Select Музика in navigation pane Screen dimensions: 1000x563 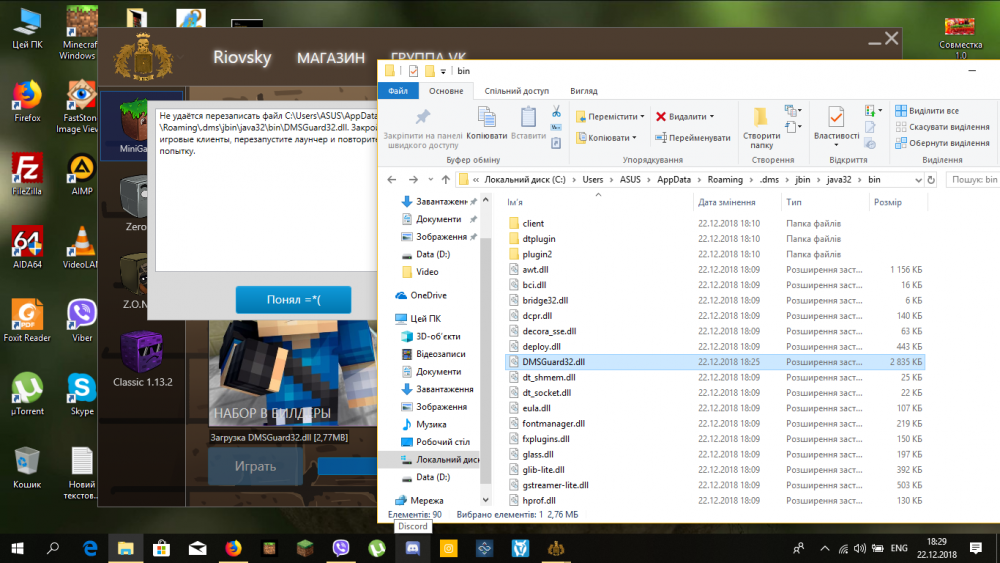click(423, 424)
